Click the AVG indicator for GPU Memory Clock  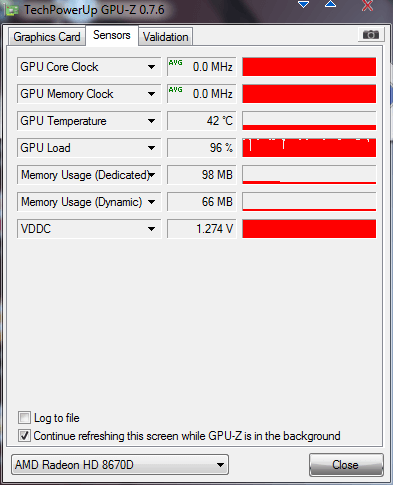click(175, 90)
